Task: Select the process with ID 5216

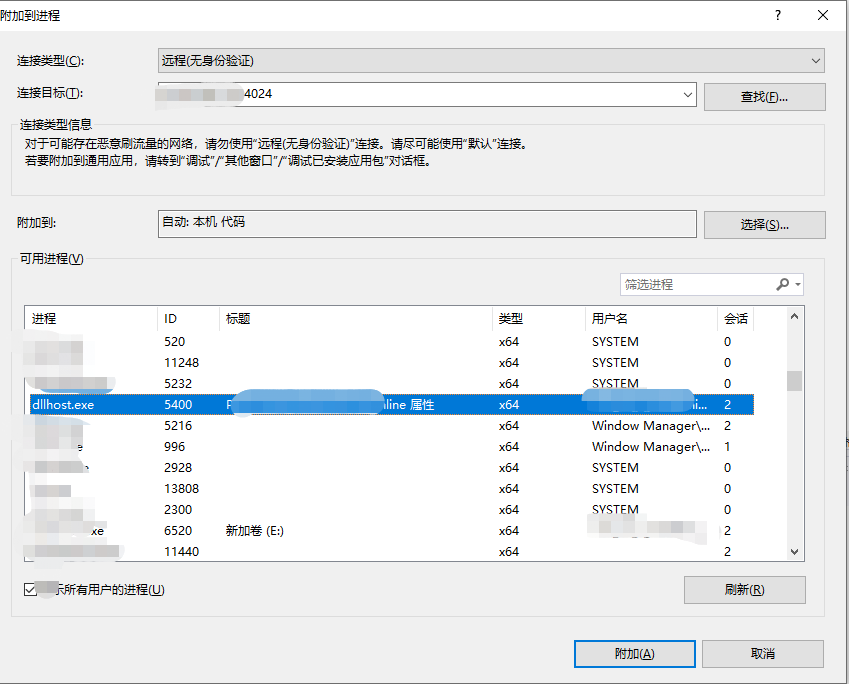Action: [391, 426]
